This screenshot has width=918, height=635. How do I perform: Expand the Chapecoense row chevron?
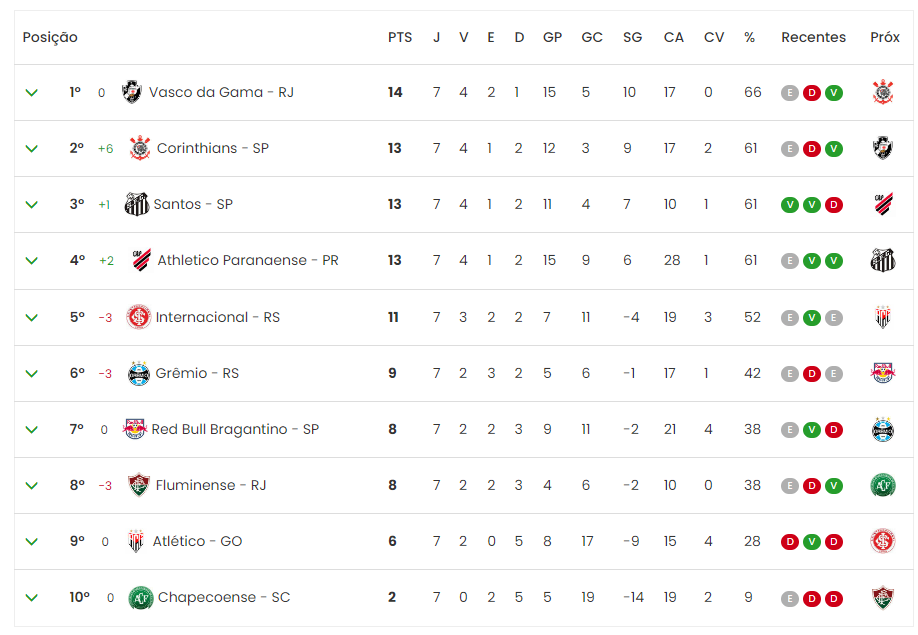coord(32,598)
